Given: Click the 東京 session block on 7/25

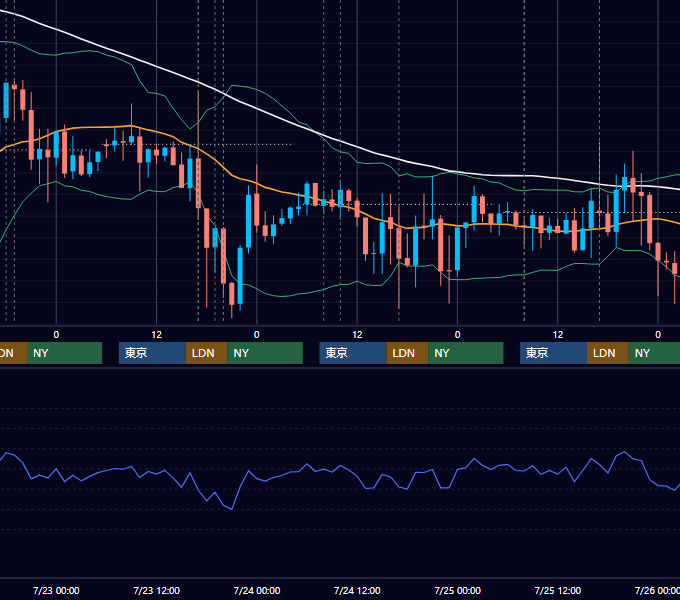Looking at the screenshot, I should coord(553,353).
